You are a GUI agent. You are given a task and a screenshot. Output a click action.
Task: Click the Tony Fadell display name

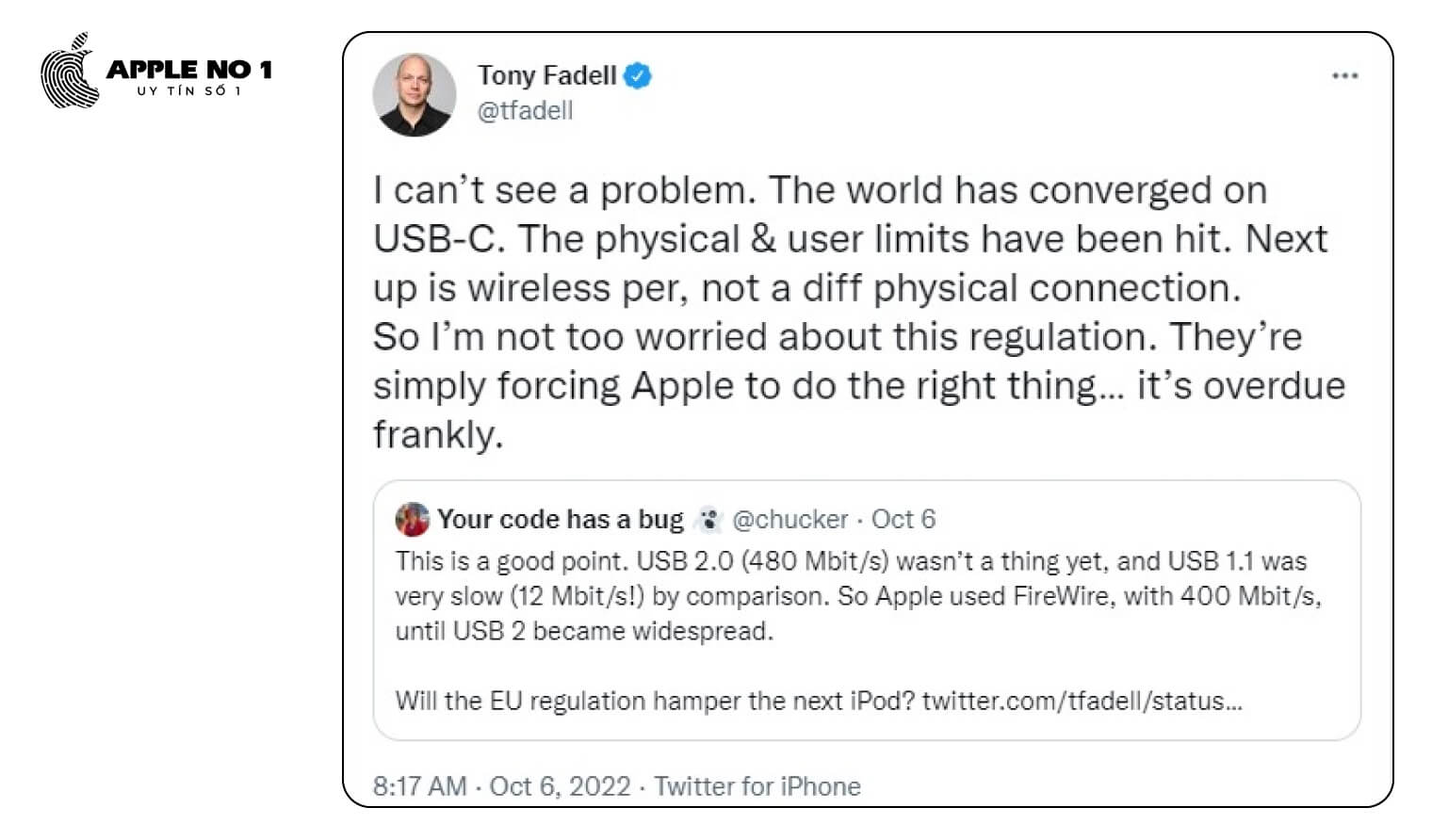[x=546, y=75]
